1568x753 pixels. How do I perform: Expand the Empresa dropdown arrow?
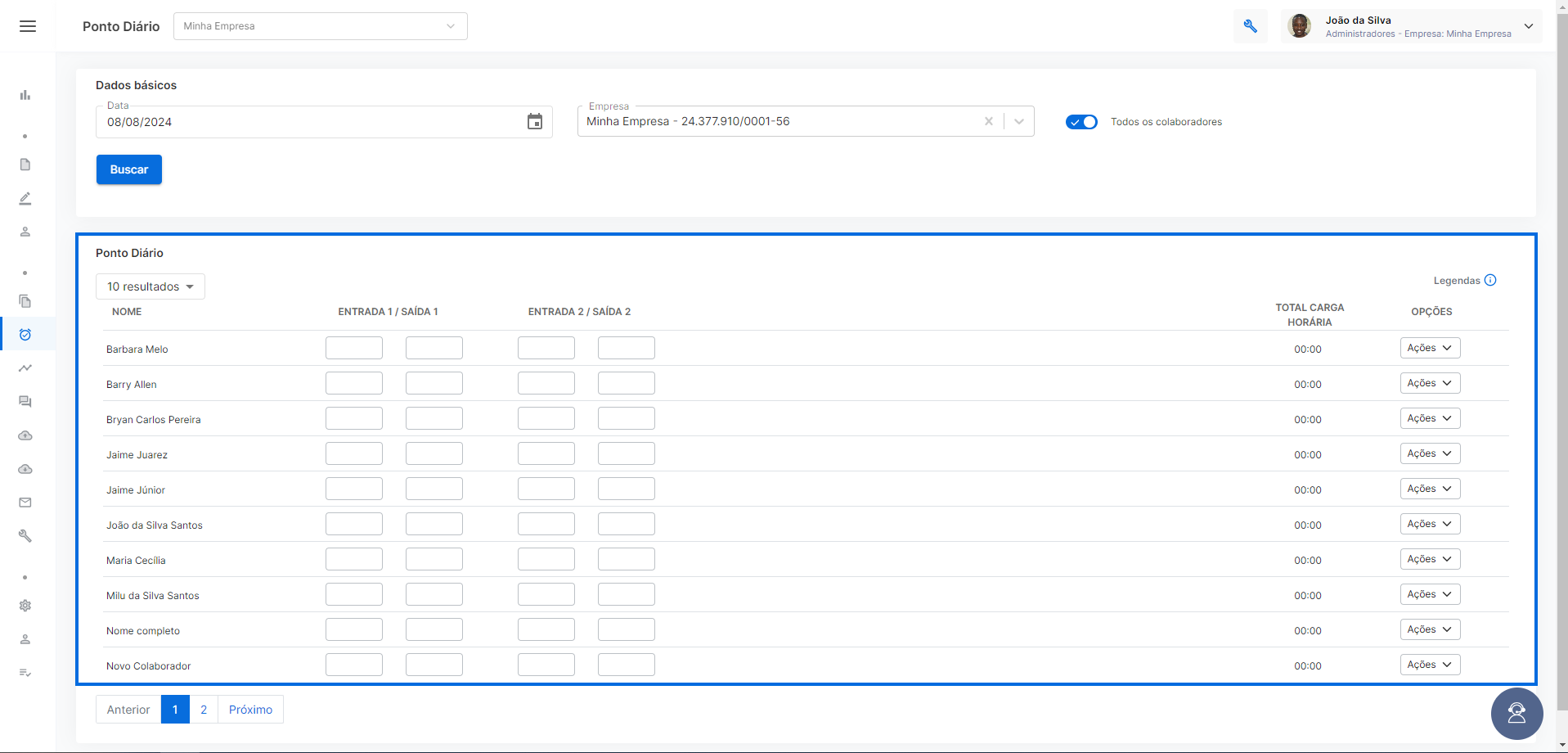tap(1019, 121)
